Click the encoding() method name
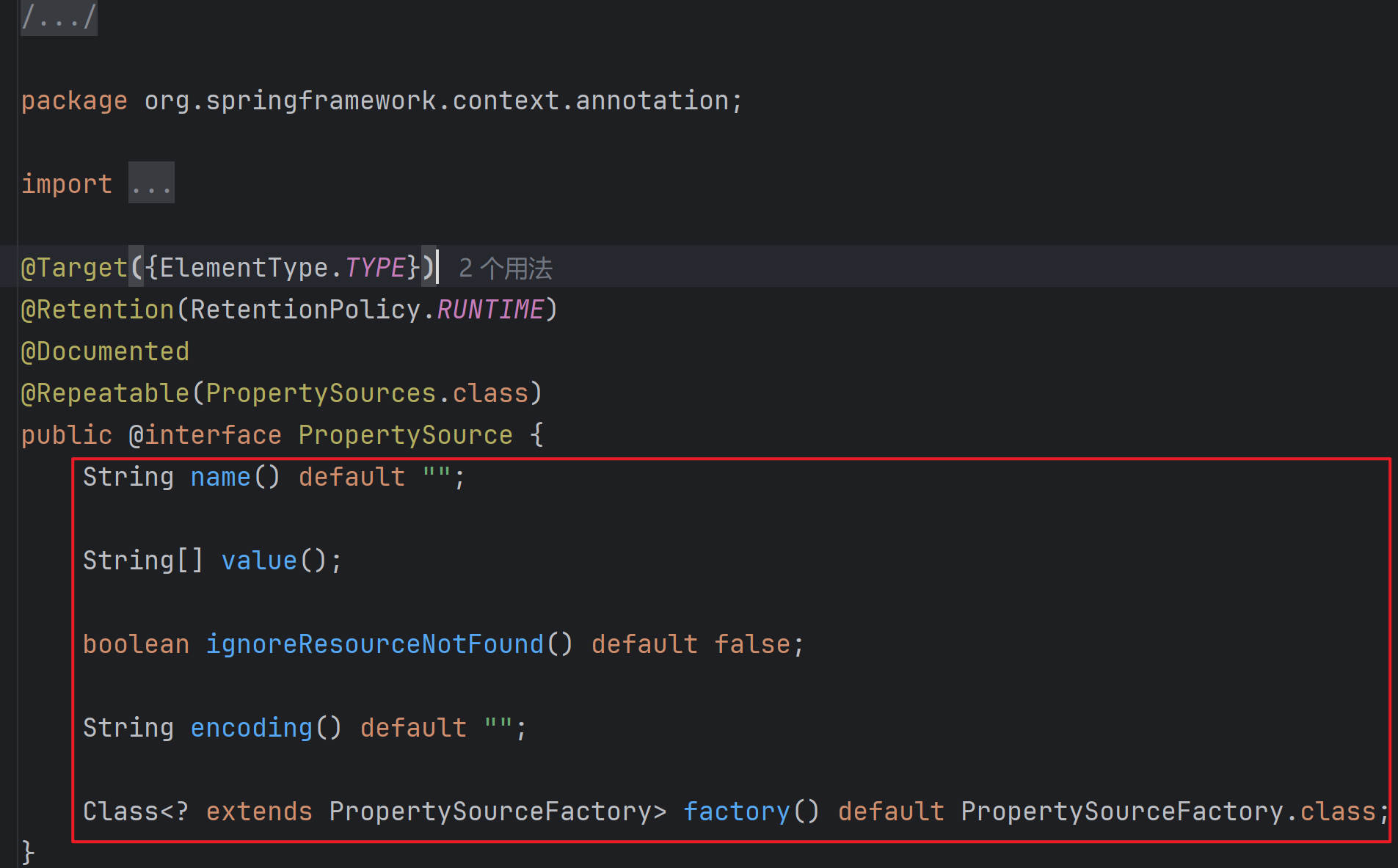The width and height of the screenshot is (1398, 868). coord(251,728)
